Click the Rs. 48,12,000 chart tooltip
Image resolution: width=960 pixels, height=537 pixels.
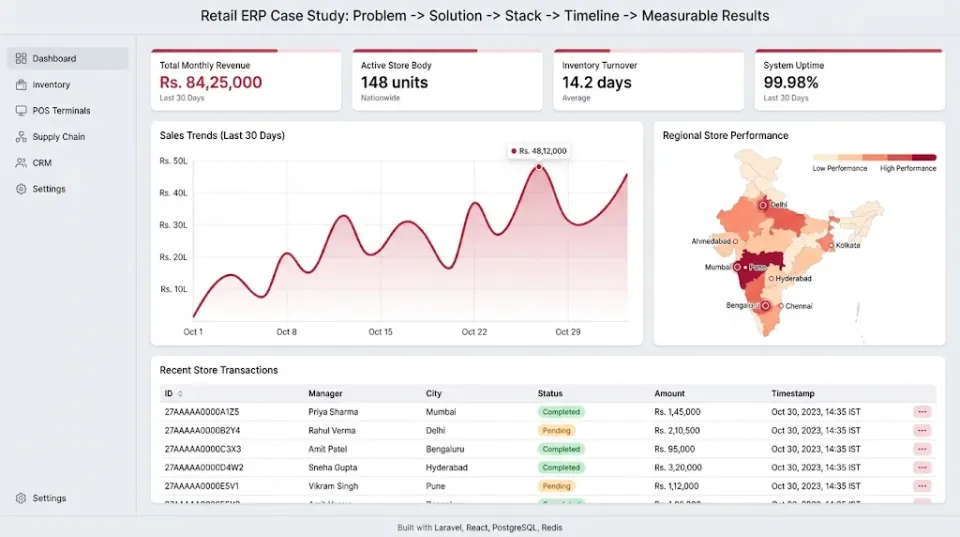539,151
